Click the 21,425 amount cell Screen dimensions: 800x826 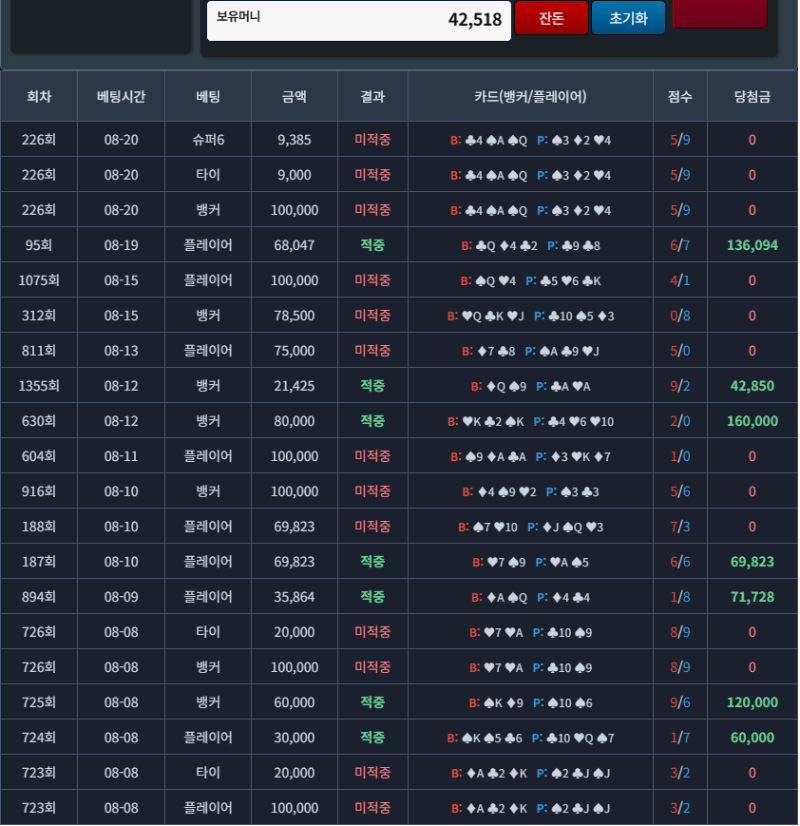pyautogui.click(x=294, y=386)
